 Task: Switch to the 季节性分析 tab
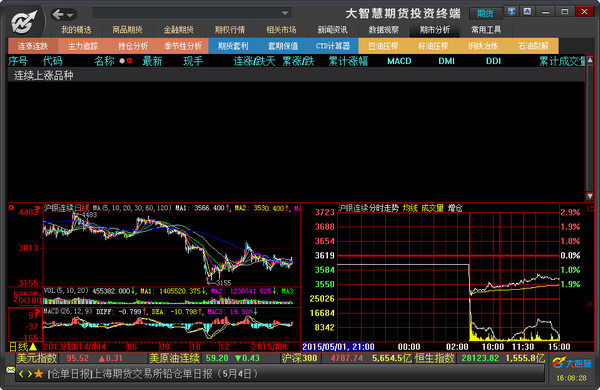(x=183, y=46)
